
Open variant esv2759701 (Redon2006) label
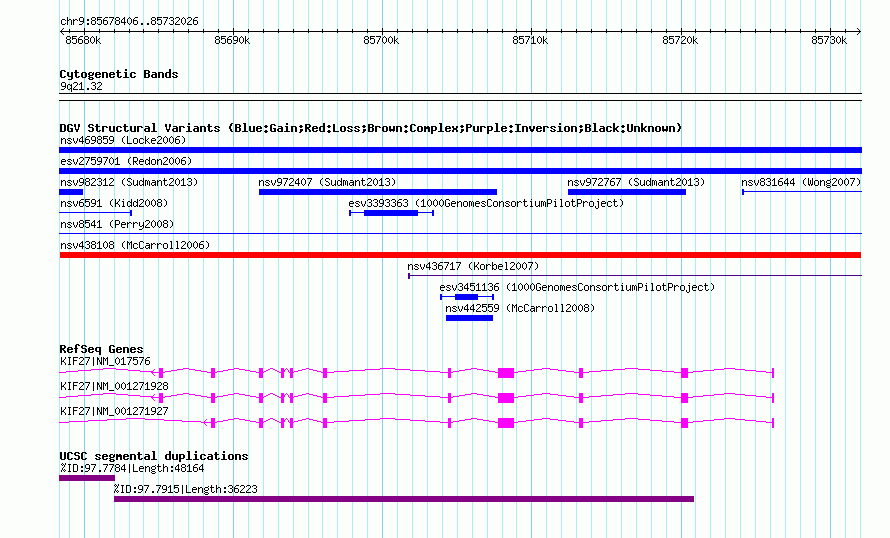[126, 161]
